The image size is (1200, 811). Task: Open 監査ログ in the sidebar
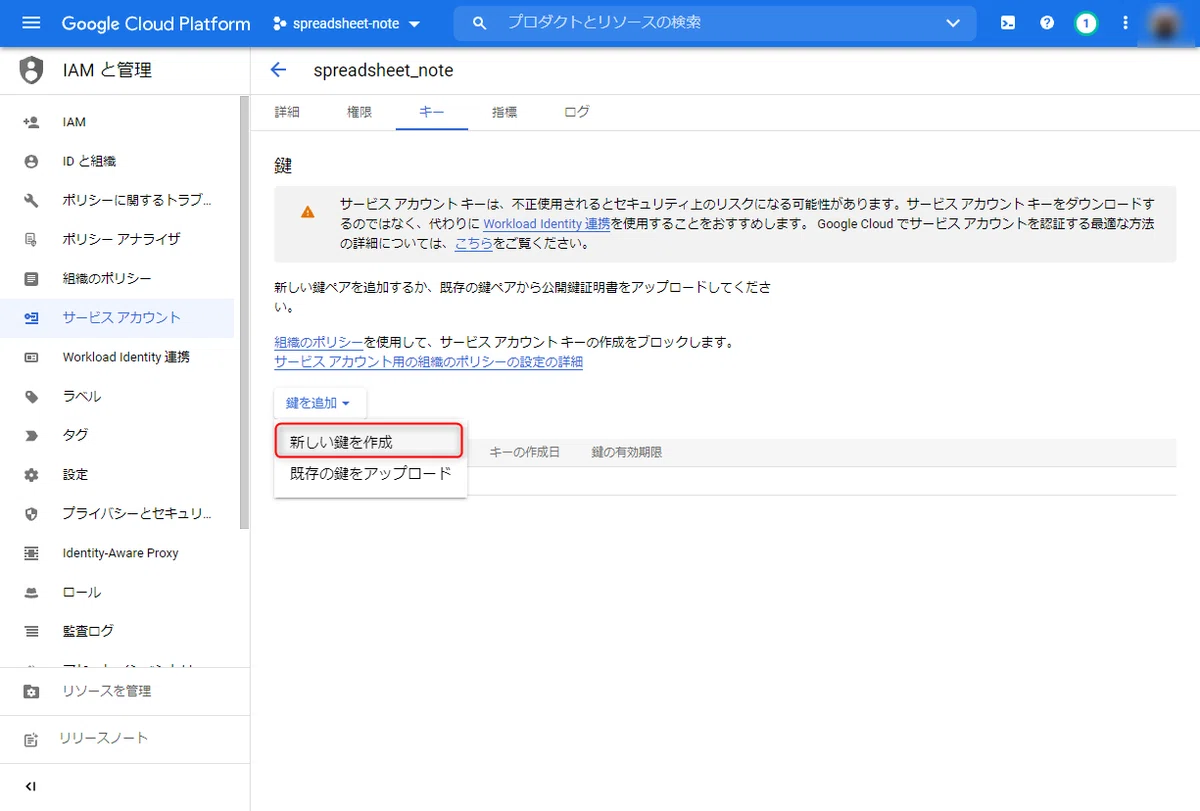coord(88,631)
